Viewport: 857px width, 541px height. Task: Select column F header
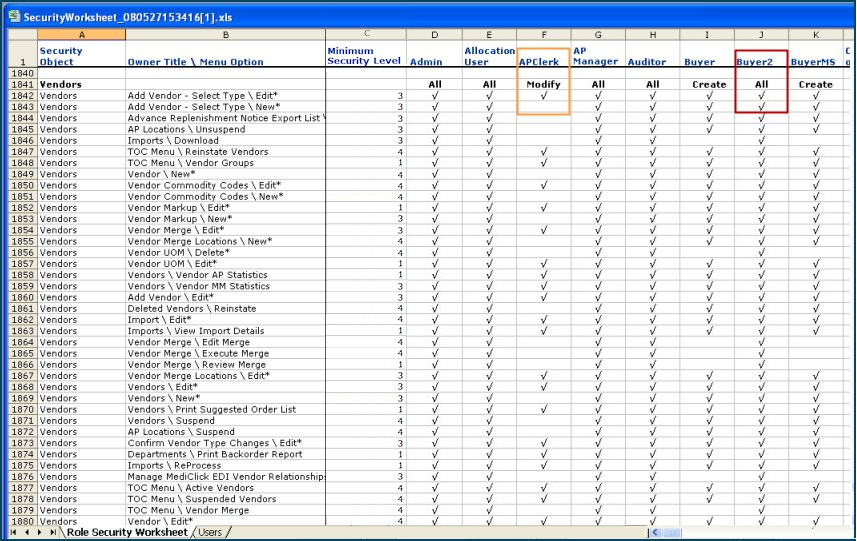pyautogui.click(x=543, y=35)
